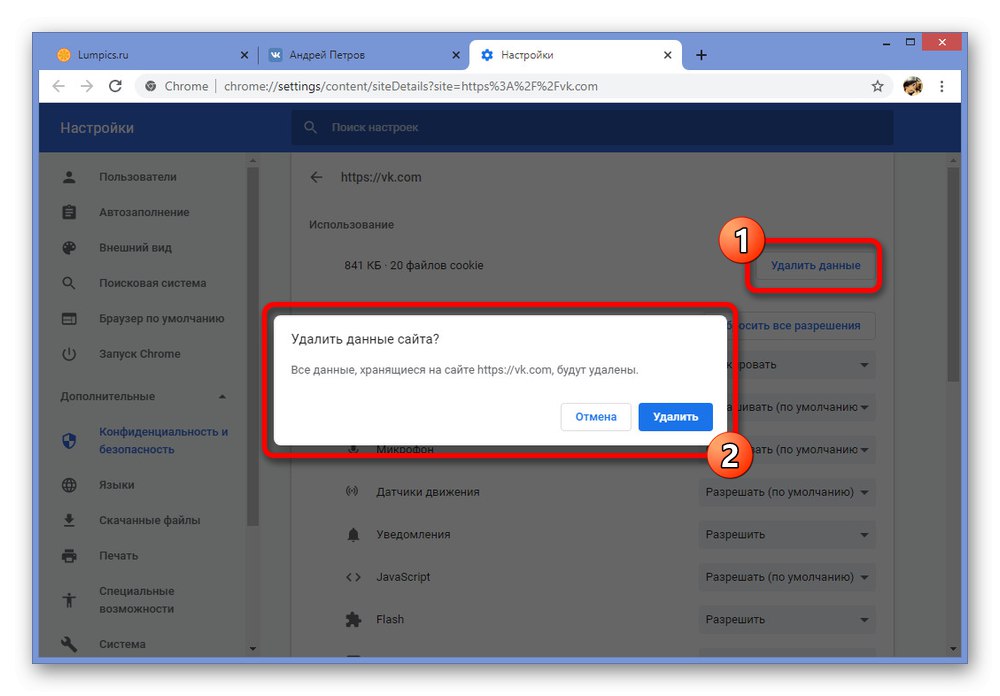Screen dimensions: 1000x696
Task: Open Языки settings section
Action: tap(117, 485)
